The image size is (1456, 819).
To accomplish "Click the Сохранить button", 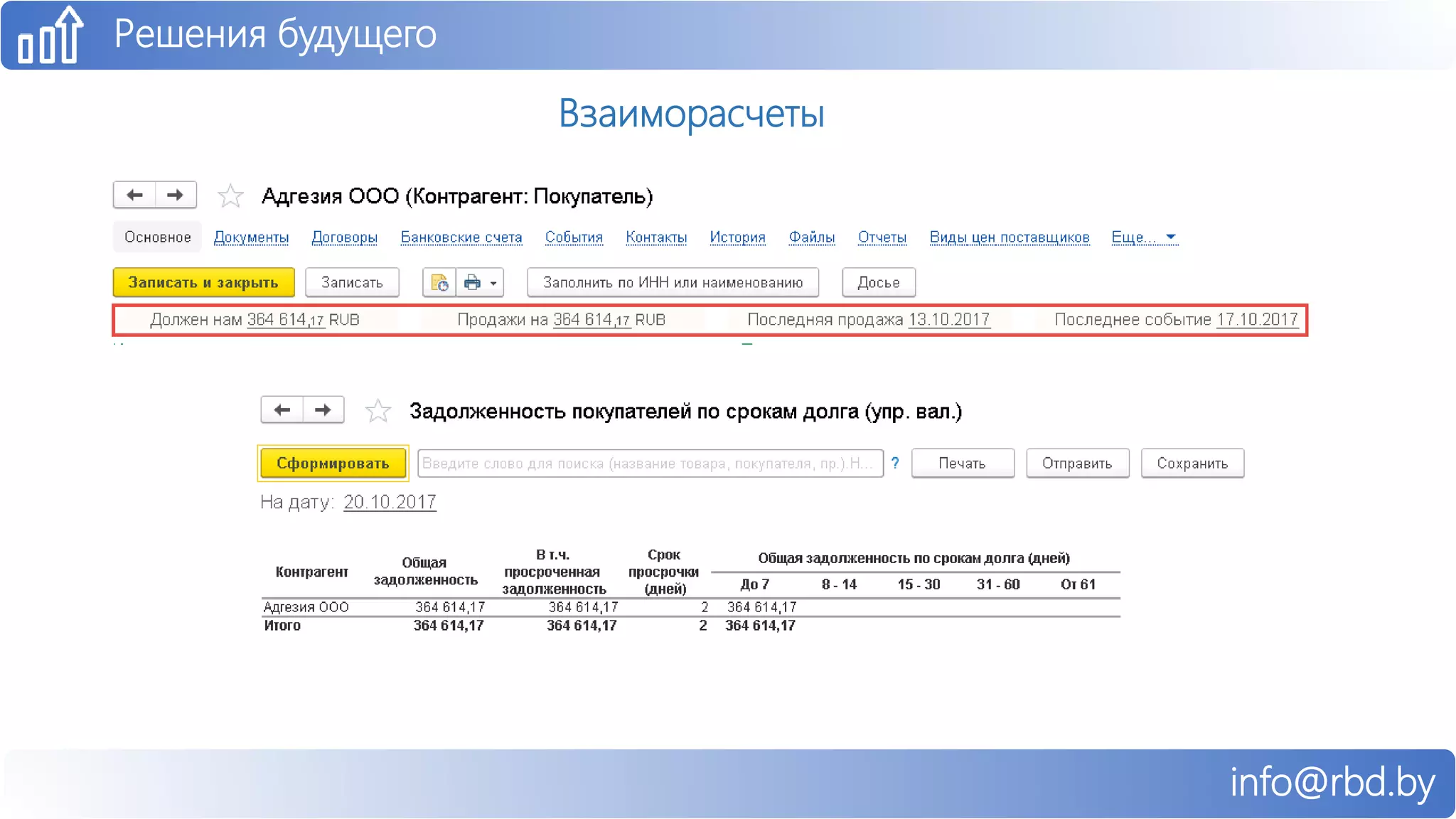I will click(1192, 464).
